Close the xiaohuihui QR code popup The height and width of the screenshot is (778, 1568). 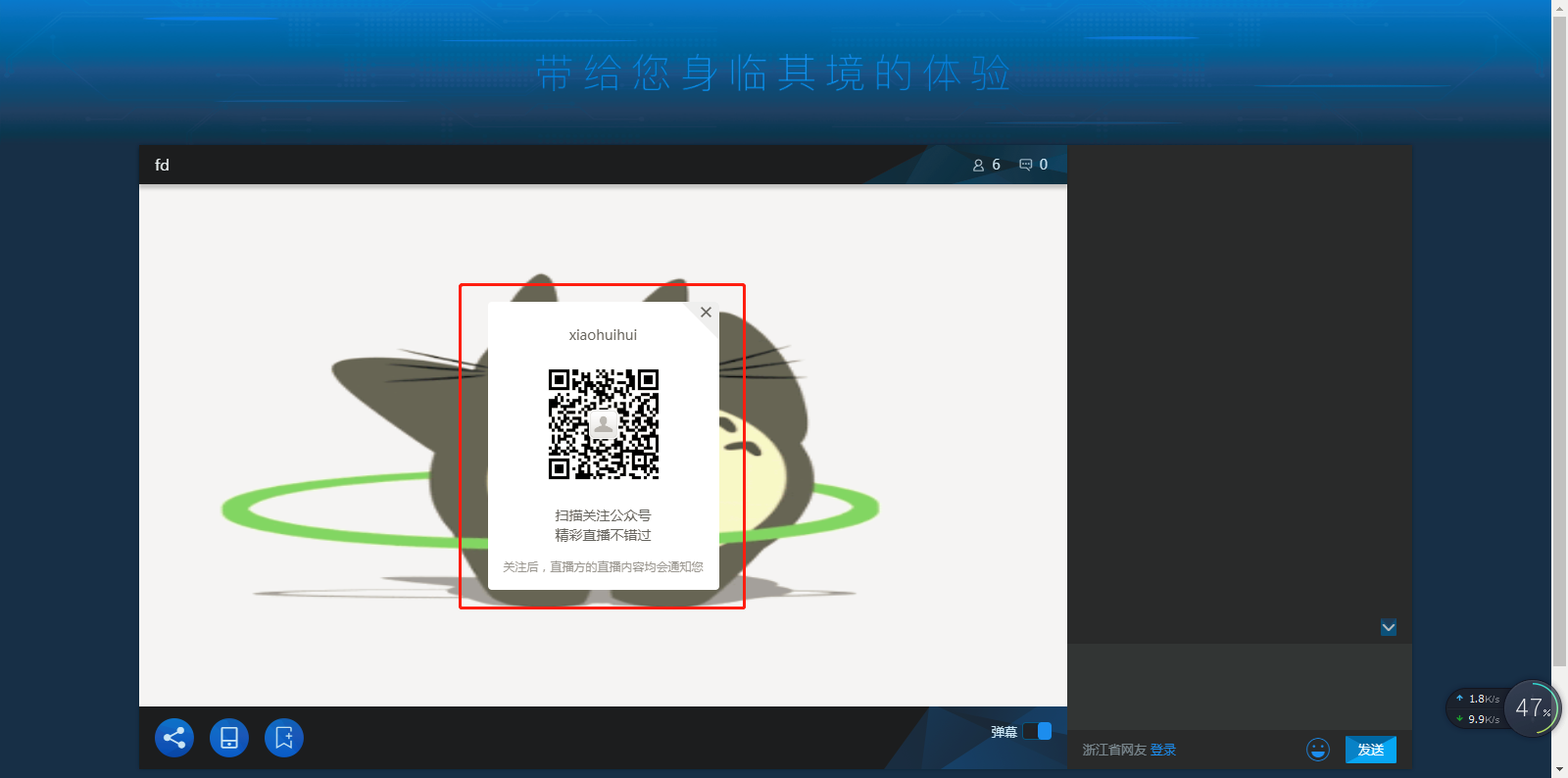[x=706, y=313]
